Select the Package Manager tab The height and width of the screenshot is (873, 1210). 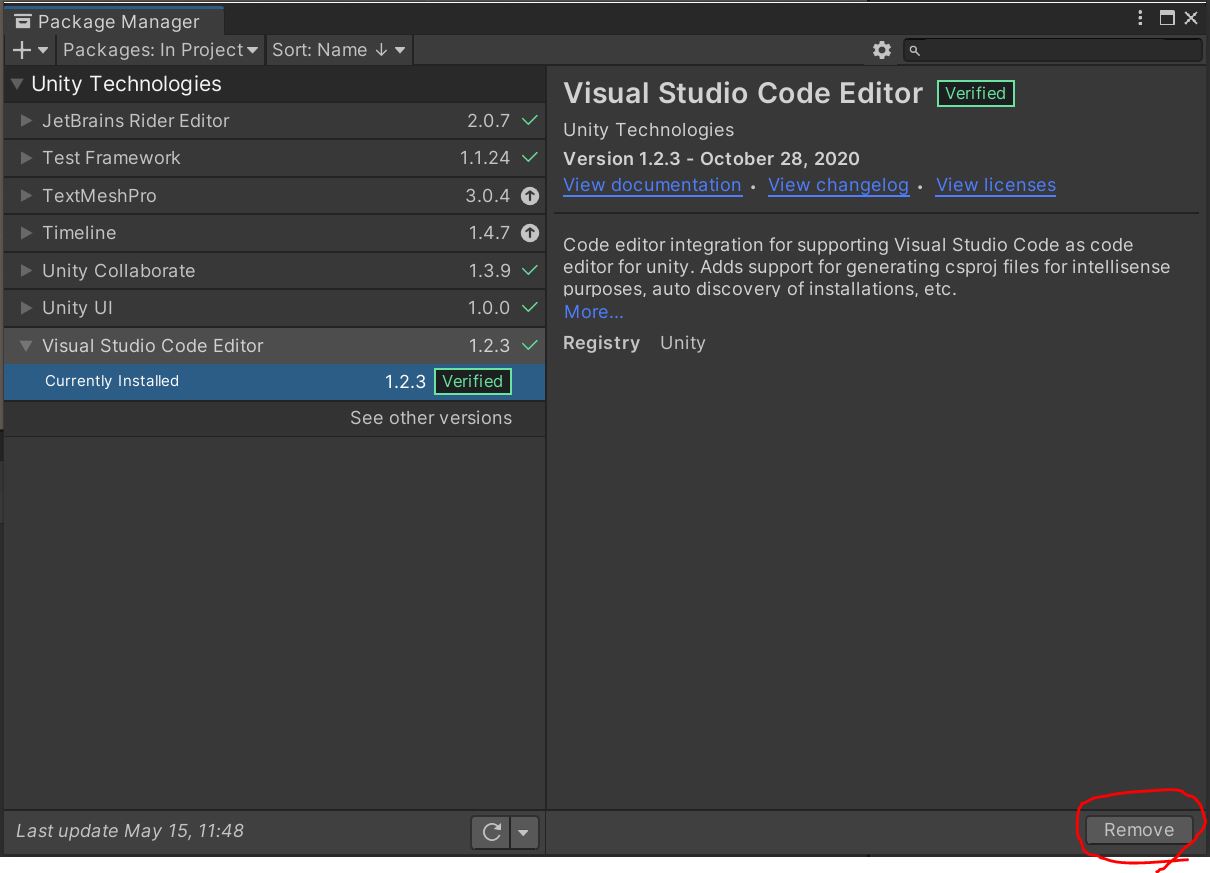(x=113, y=21)
